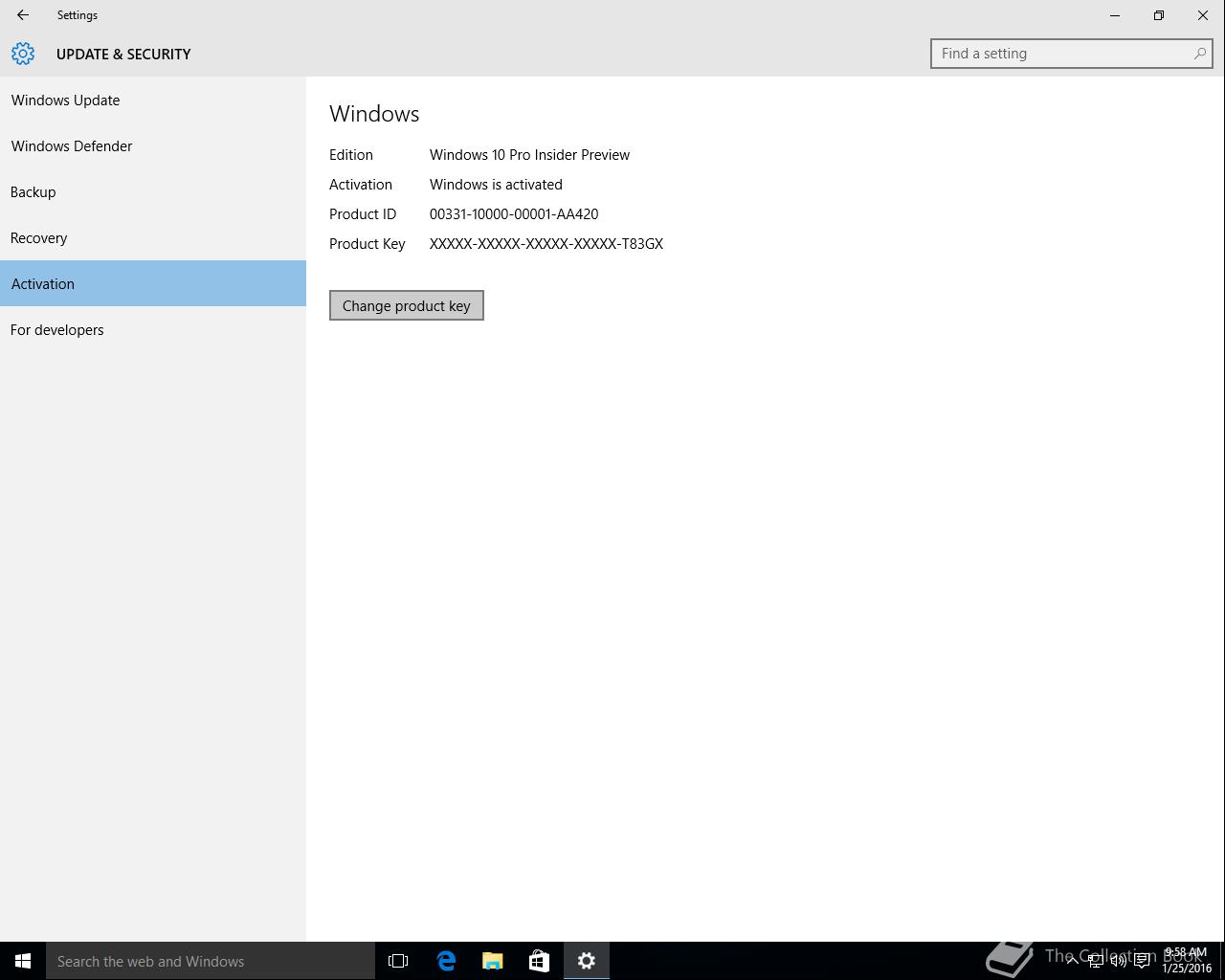Open the Windows Start menu
This screenshot has height=980, width=1225.
coord(23,961)
